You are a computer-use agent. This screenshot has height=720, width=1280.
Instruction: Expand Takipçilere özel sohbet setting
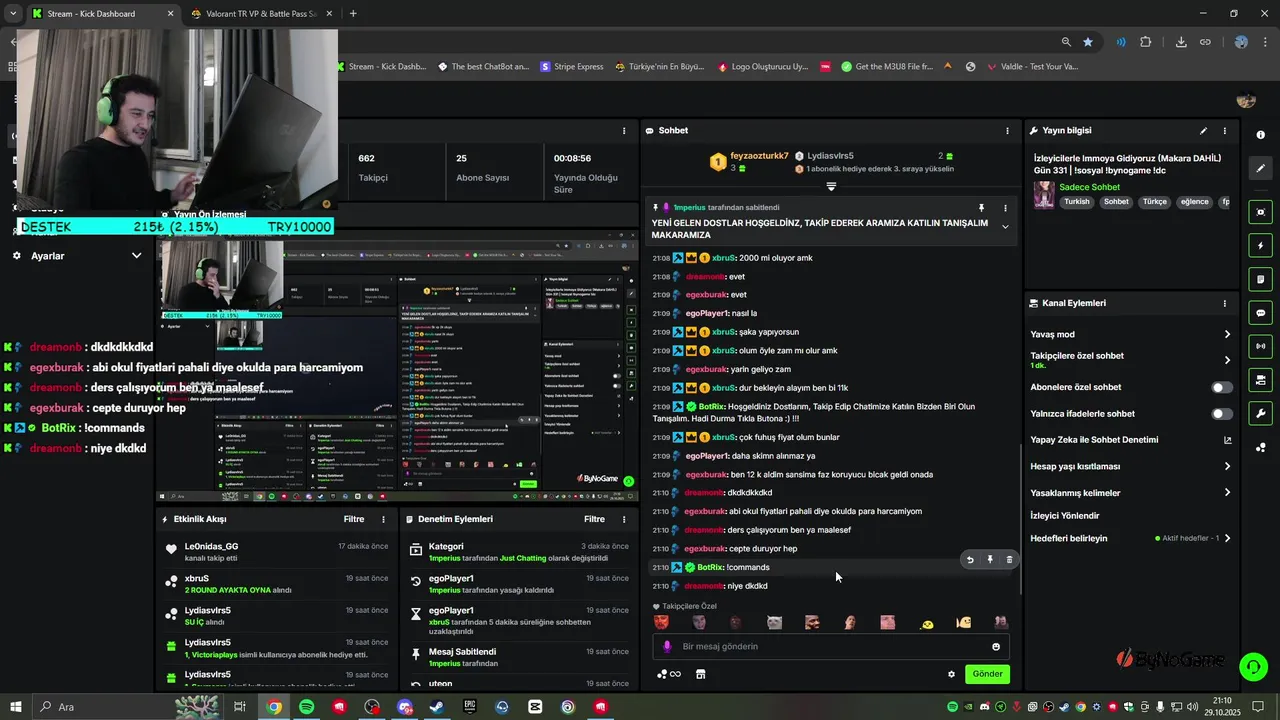coord(1227,360)
